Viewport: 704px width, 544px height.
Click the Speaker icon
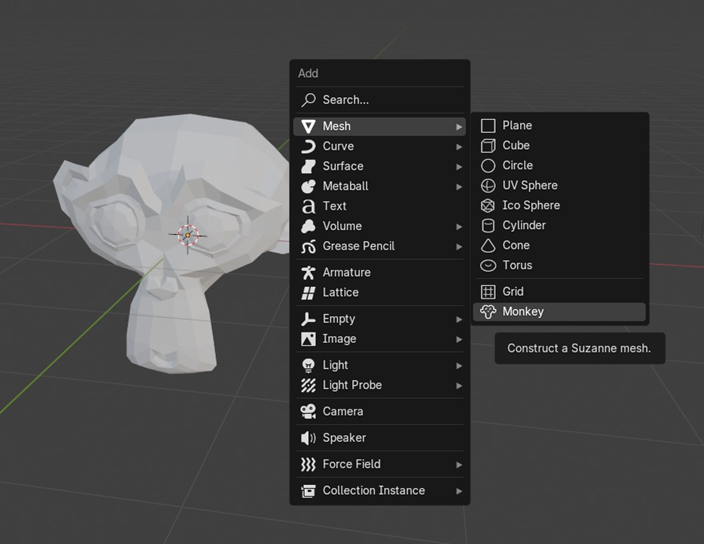pyautogui.click(x=308, y=438)
